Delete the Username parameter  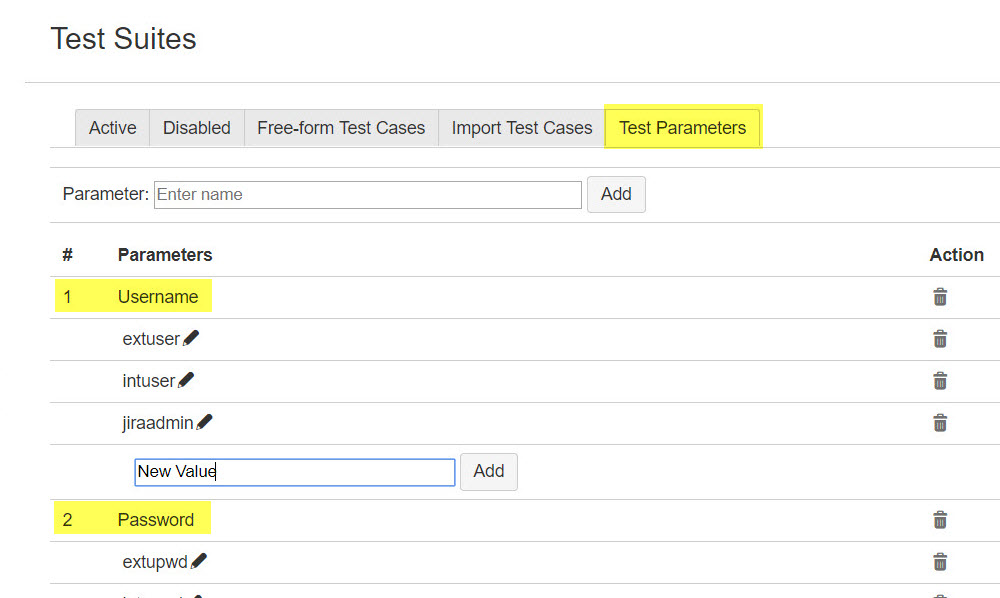[940, 297]
